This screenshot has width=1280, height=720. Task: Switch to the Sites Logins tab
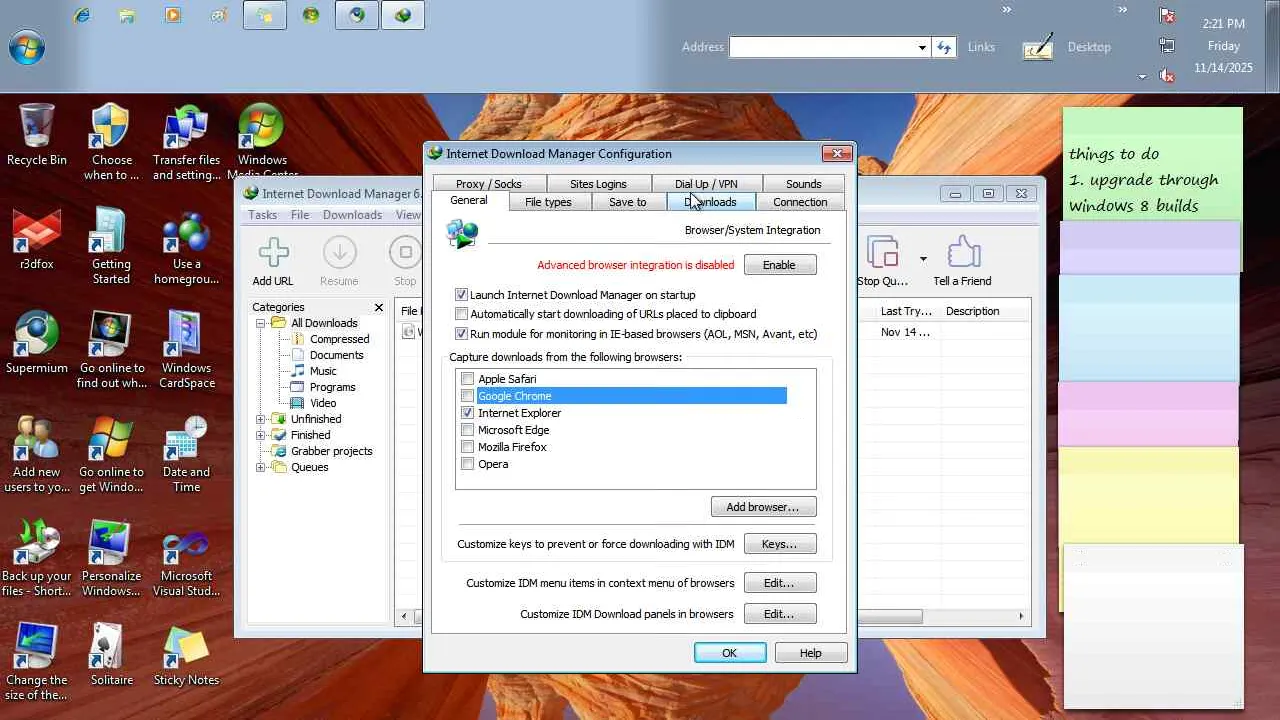click(598, 184)
